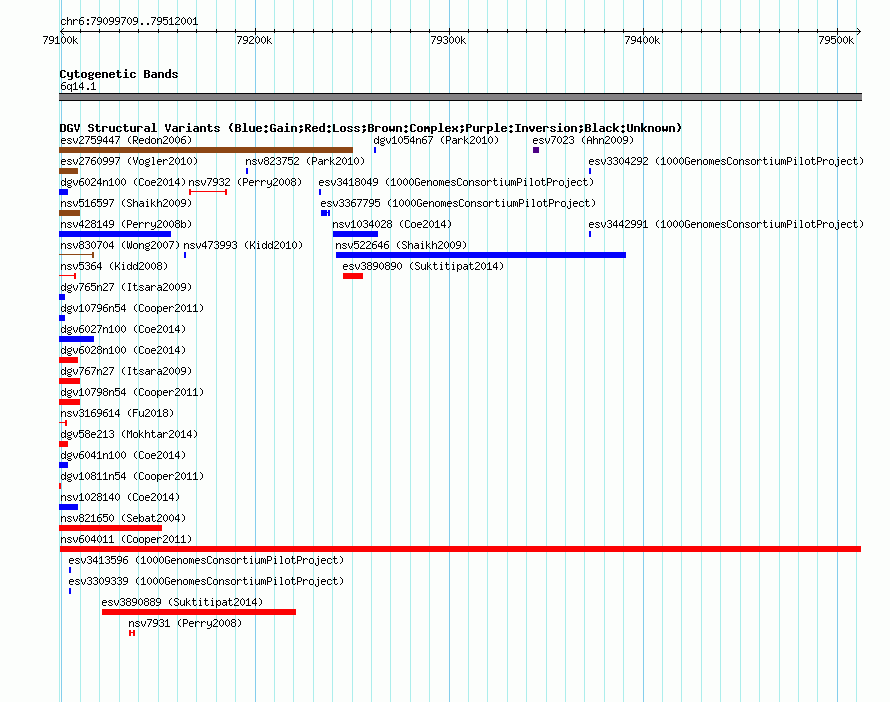Image resolution: width=890 pixels, height=702 pixels.
Task: Click dgv6041n100 (Coe2014) label
Action: coord(123,455)
